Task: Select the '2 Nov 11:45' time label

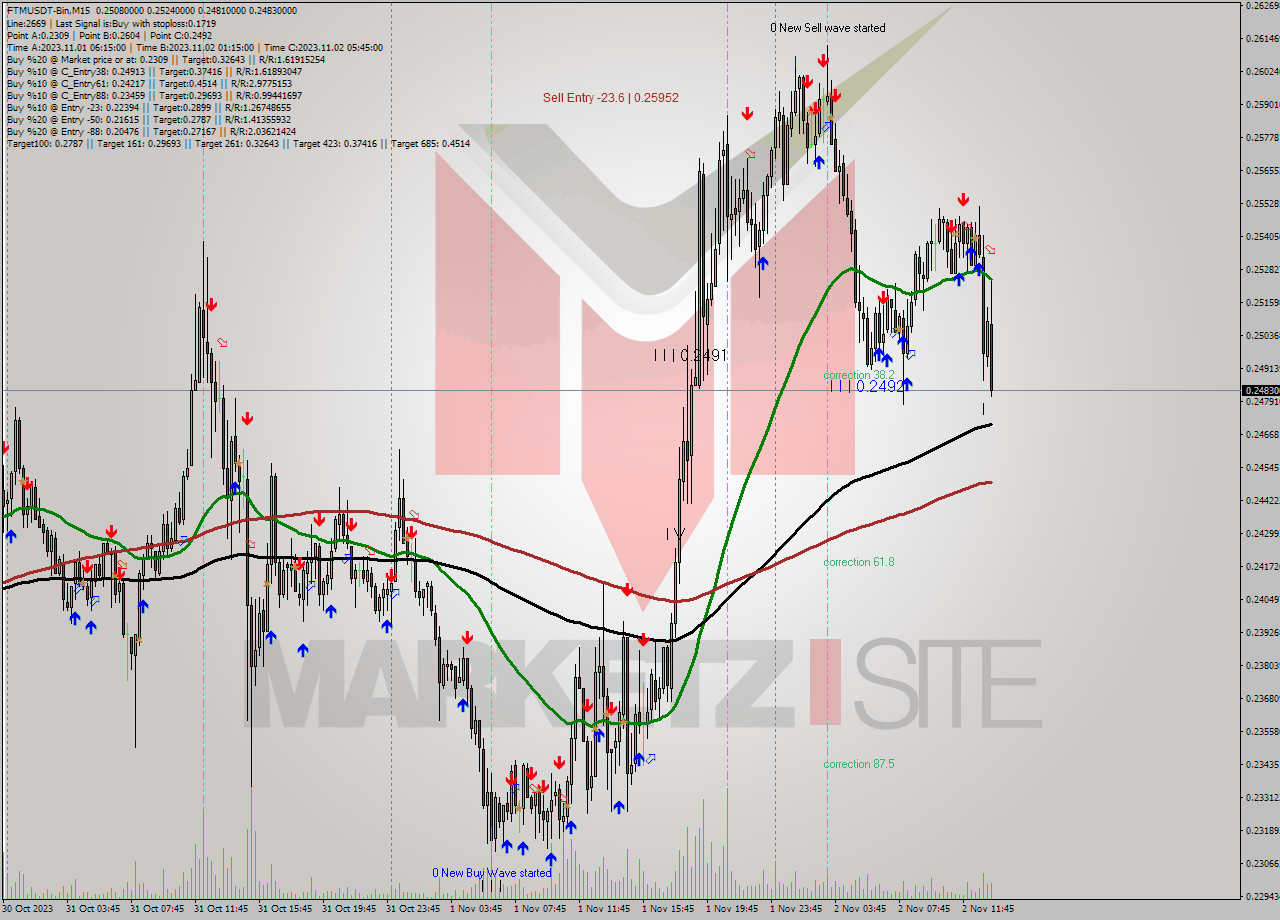Action: (x=988, y=909)
